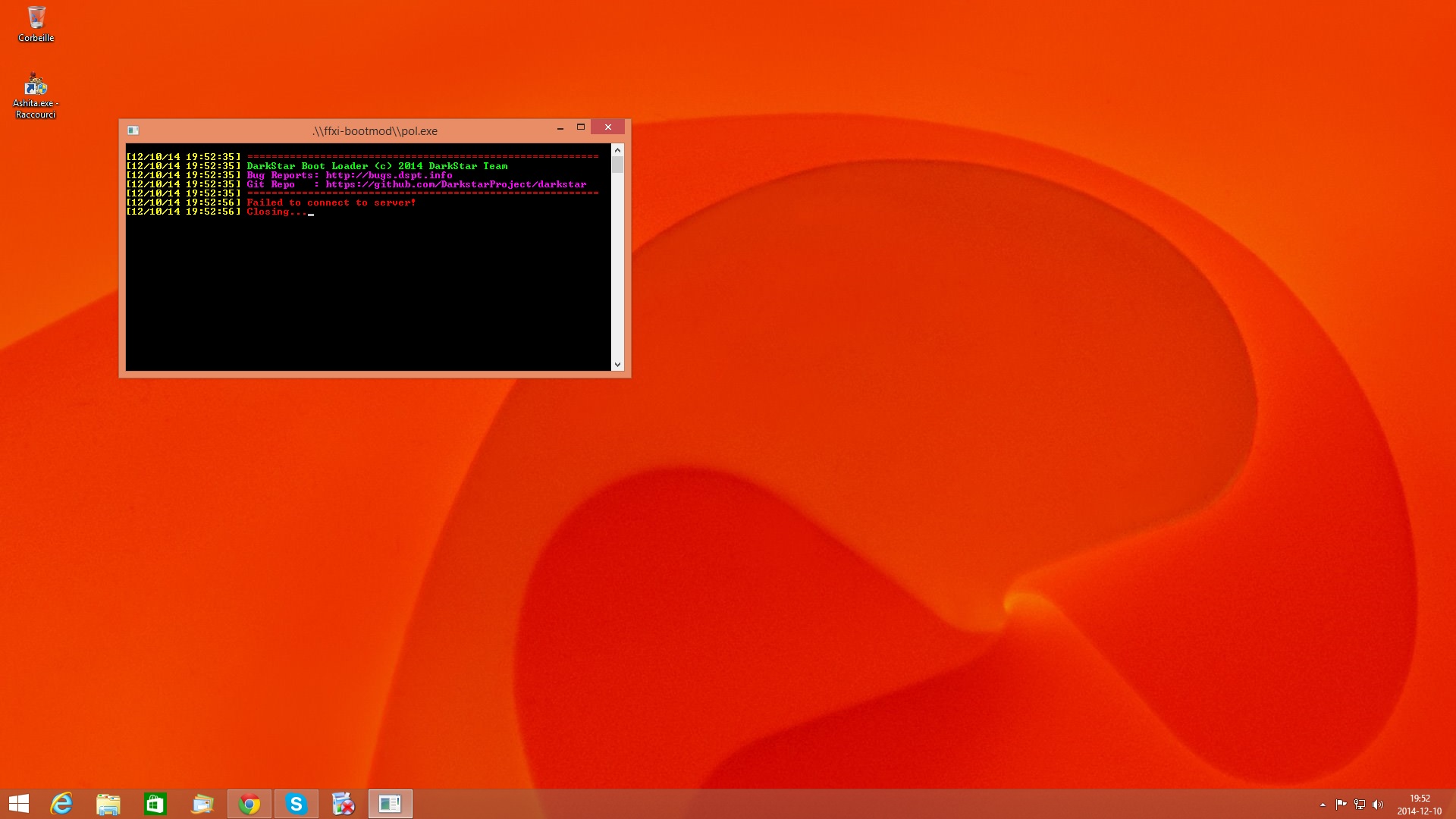Screen dimensions: 1456x819
Task: Click the pol.exe console taskbar button
Action: coord(390,804)
